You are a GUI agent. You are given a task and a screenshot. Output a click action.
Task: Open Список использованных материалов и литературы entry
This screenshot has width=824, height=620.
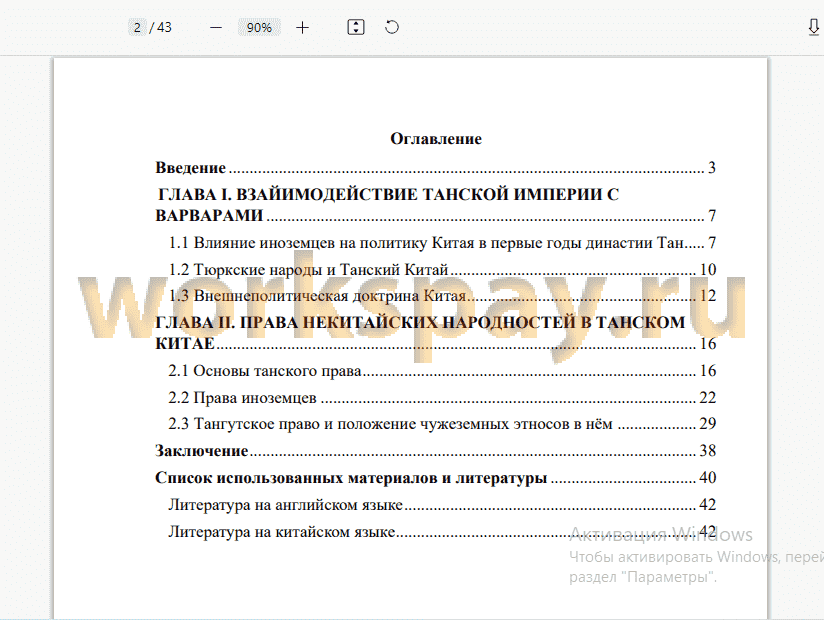coord(435,478)
